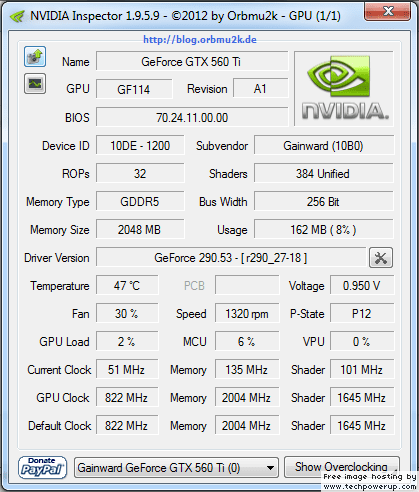
Task: Close the NVIDIA Inspector window
Action: (387, 12)
